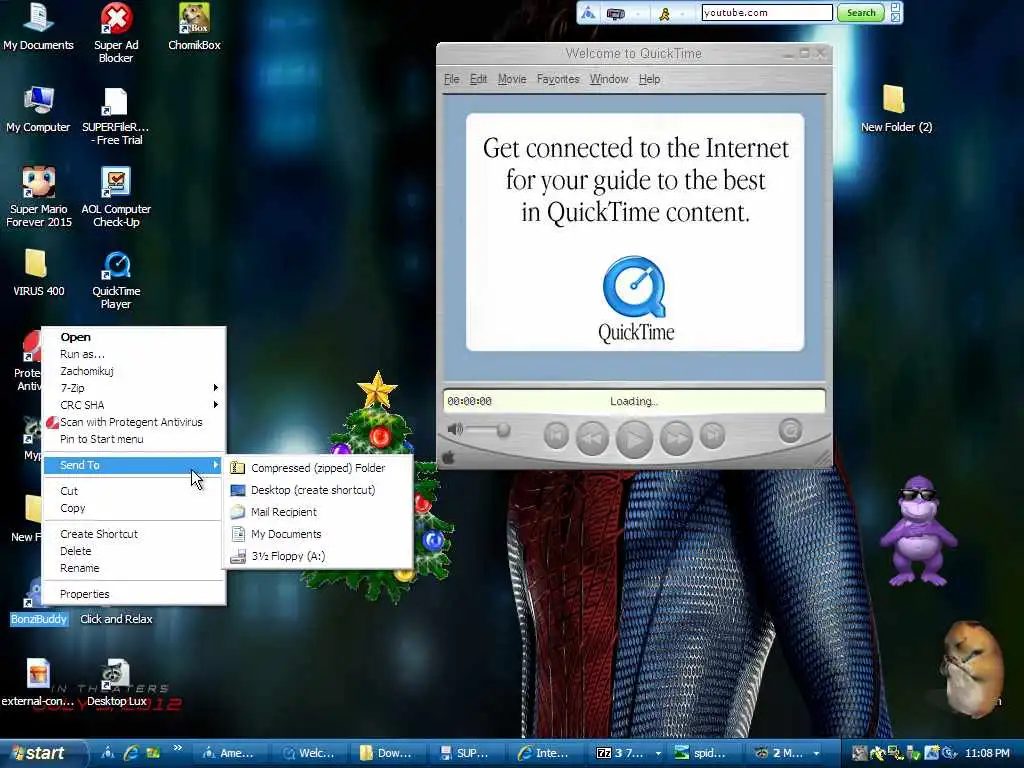Click the QuickTime logo in welcome panel
Screen dimensions: 1024x768
pyautogui.click(x=634, y=286)
